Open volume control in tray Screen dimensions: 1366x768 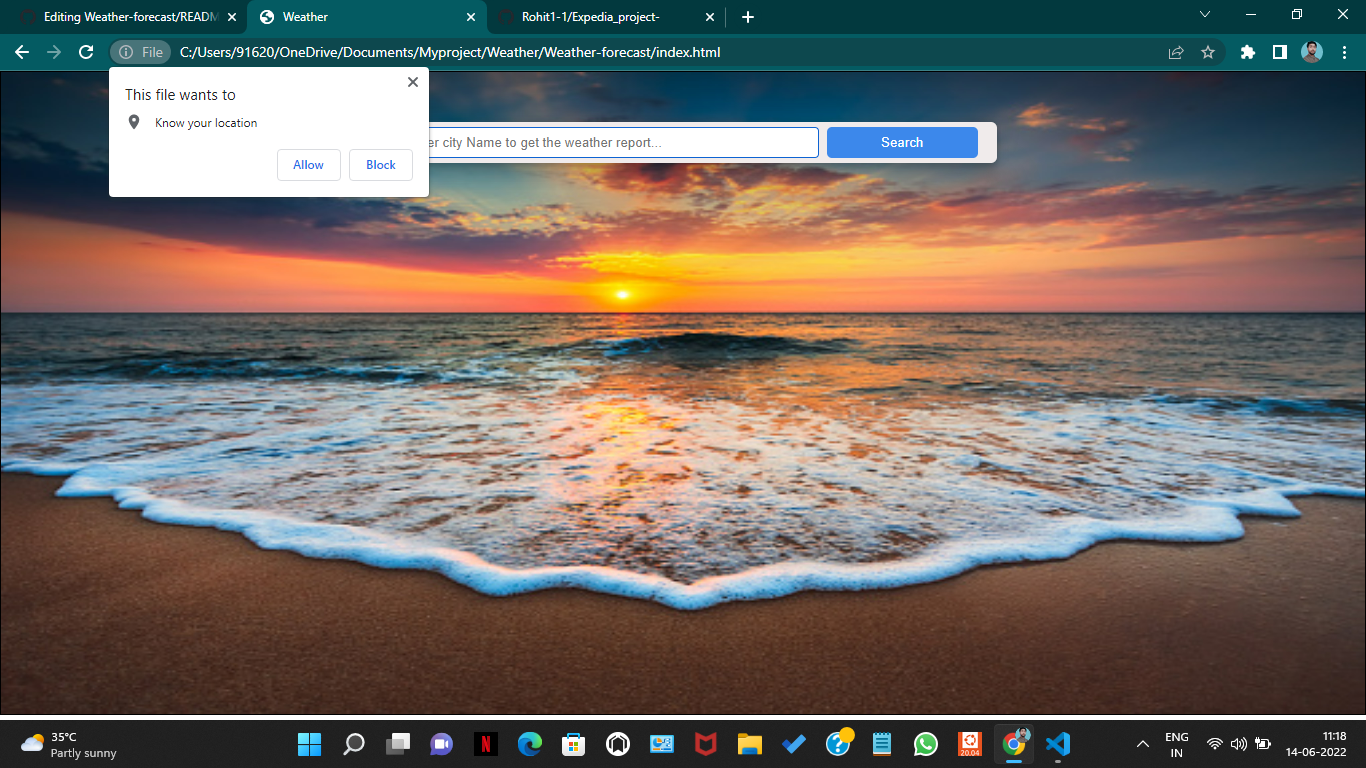(x=1239, y=744)
